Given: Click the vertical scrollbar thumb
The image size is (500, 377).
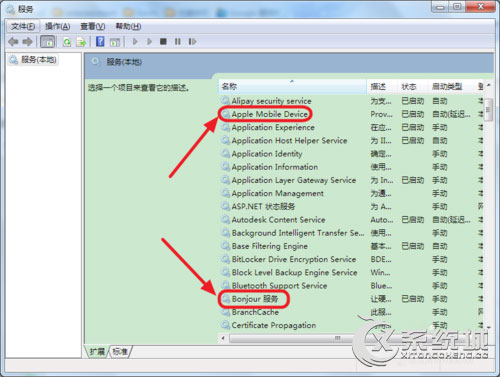Looking at the screenshot, I should 489,110.
